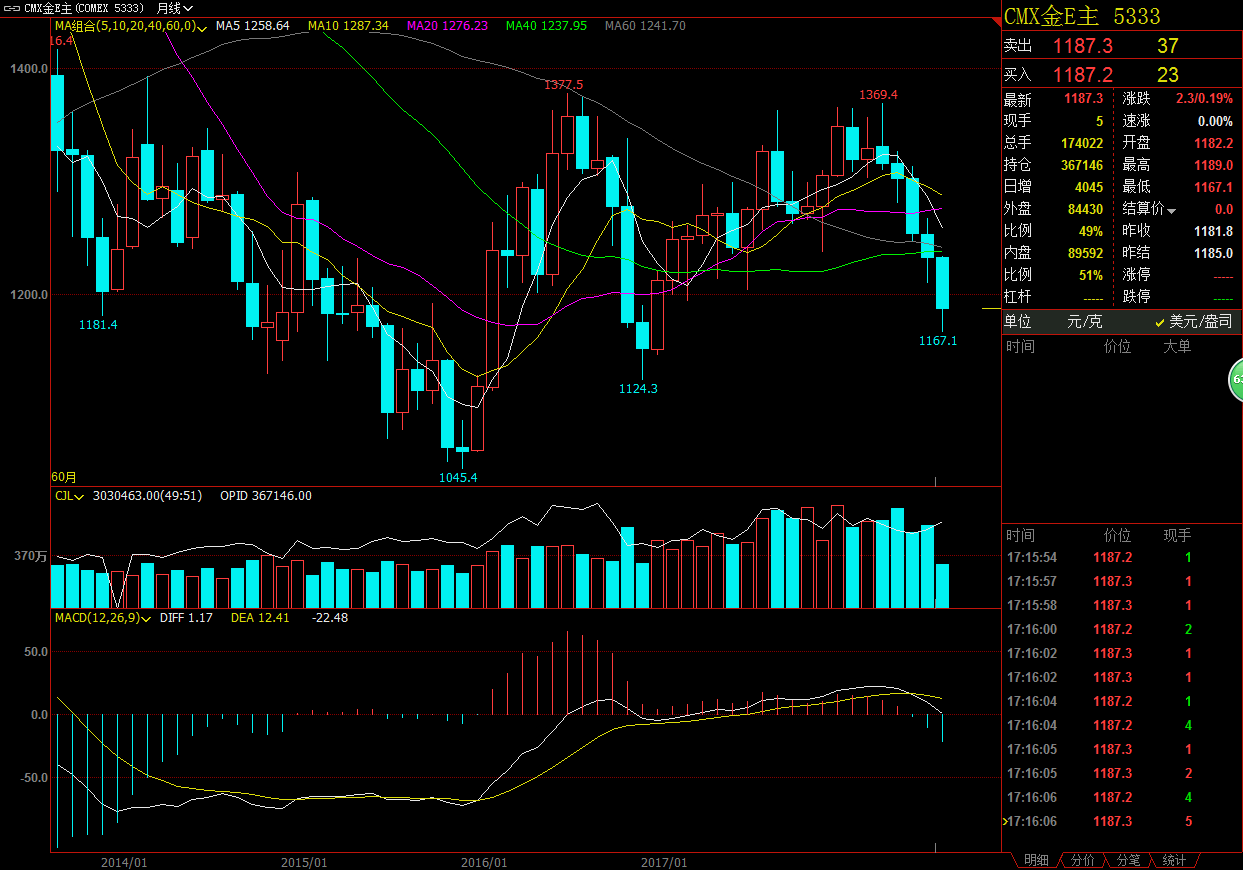Click the 昨结 value 1185.0

coord(1214,253)
